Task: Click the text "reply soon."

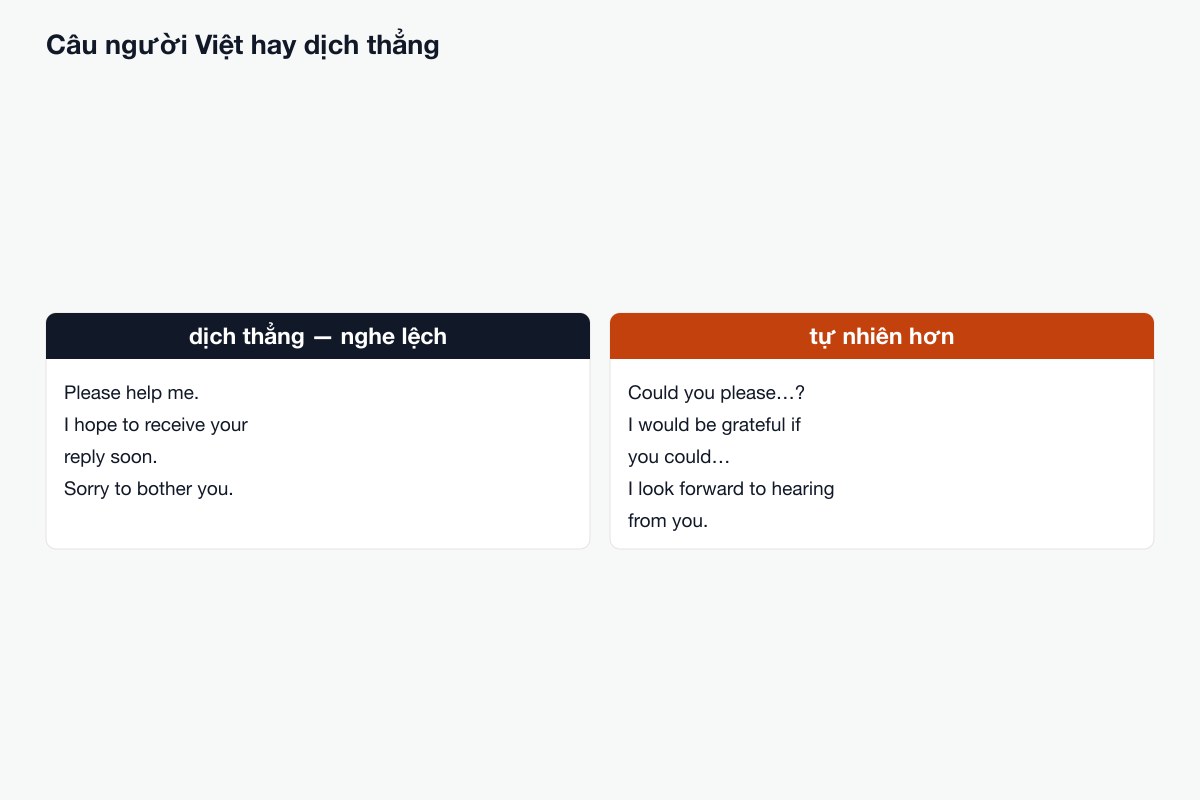Action: pyautogui.click(x=111, y=457)
